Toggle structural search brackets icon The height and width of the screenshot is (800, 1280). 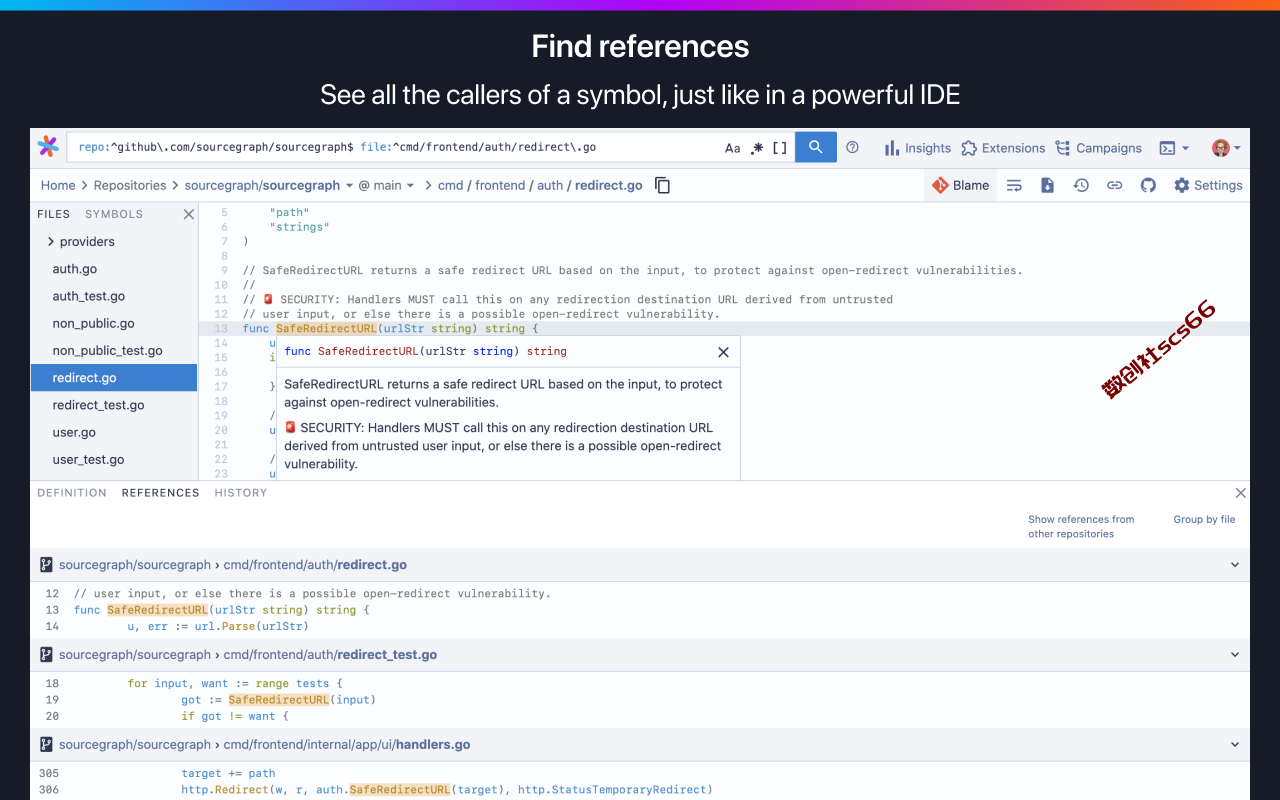[x=780, y=148]
